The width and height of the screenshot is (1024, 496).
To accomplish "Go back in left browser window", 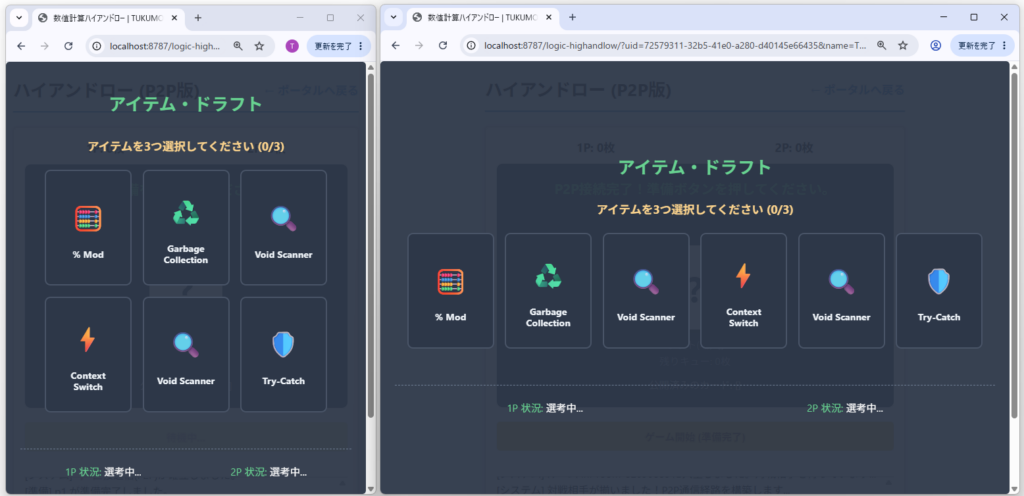I will point(21,46).
